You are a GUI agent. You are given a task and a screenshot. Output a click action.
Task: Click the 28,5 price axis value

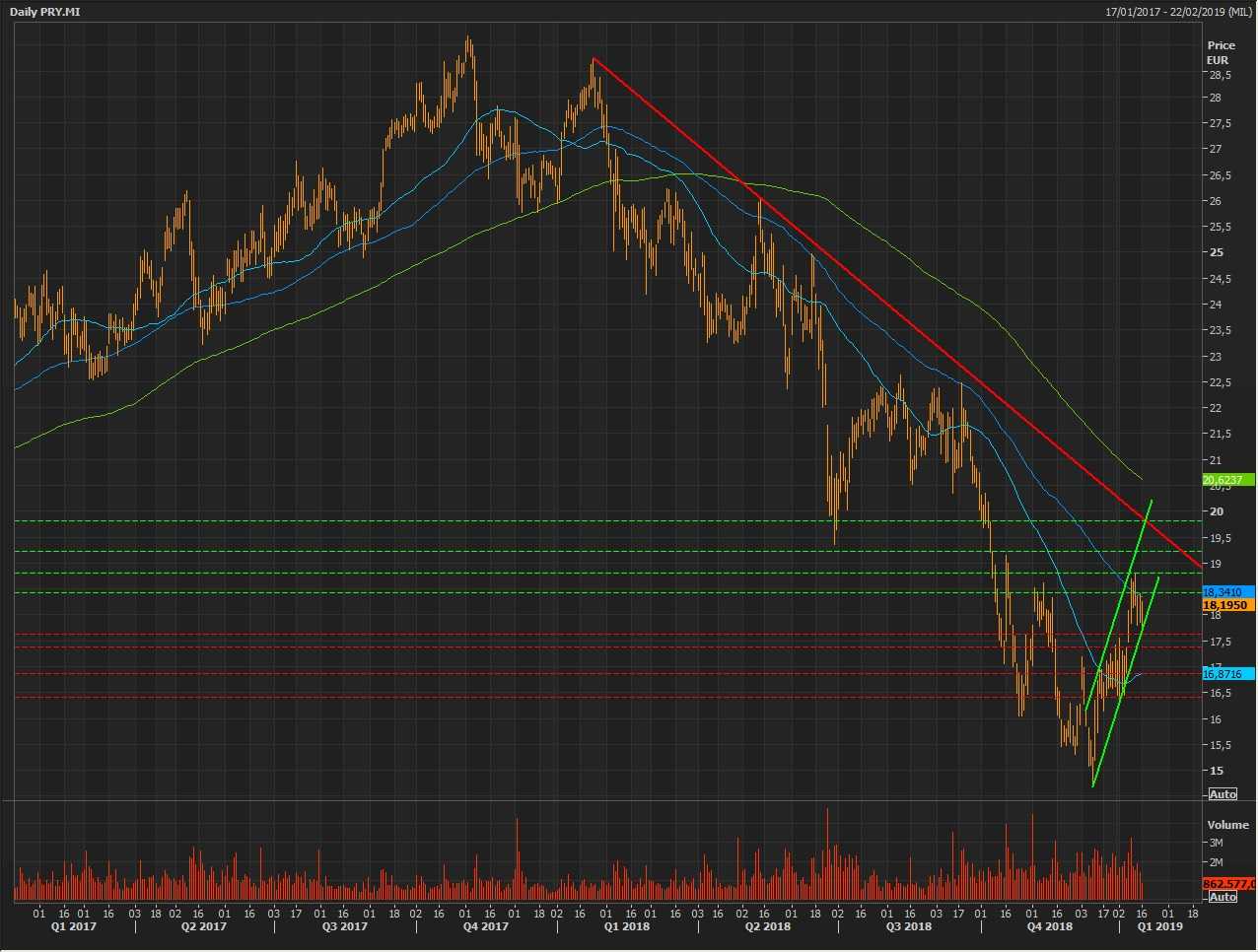(x=1220, y=75)
